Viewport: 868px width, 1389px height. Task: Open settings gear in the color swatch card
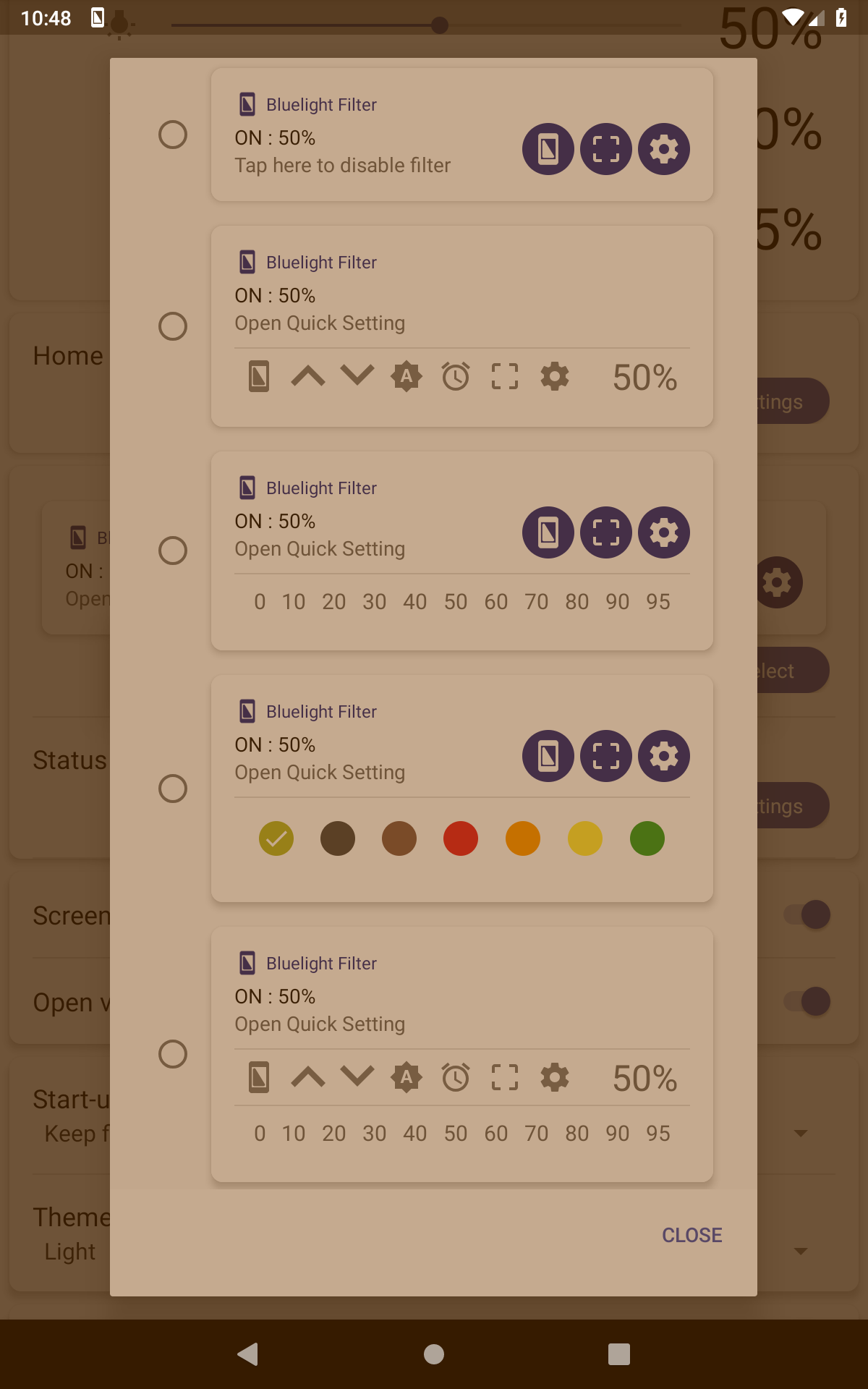pyautogui.click(x=664, y=756)
